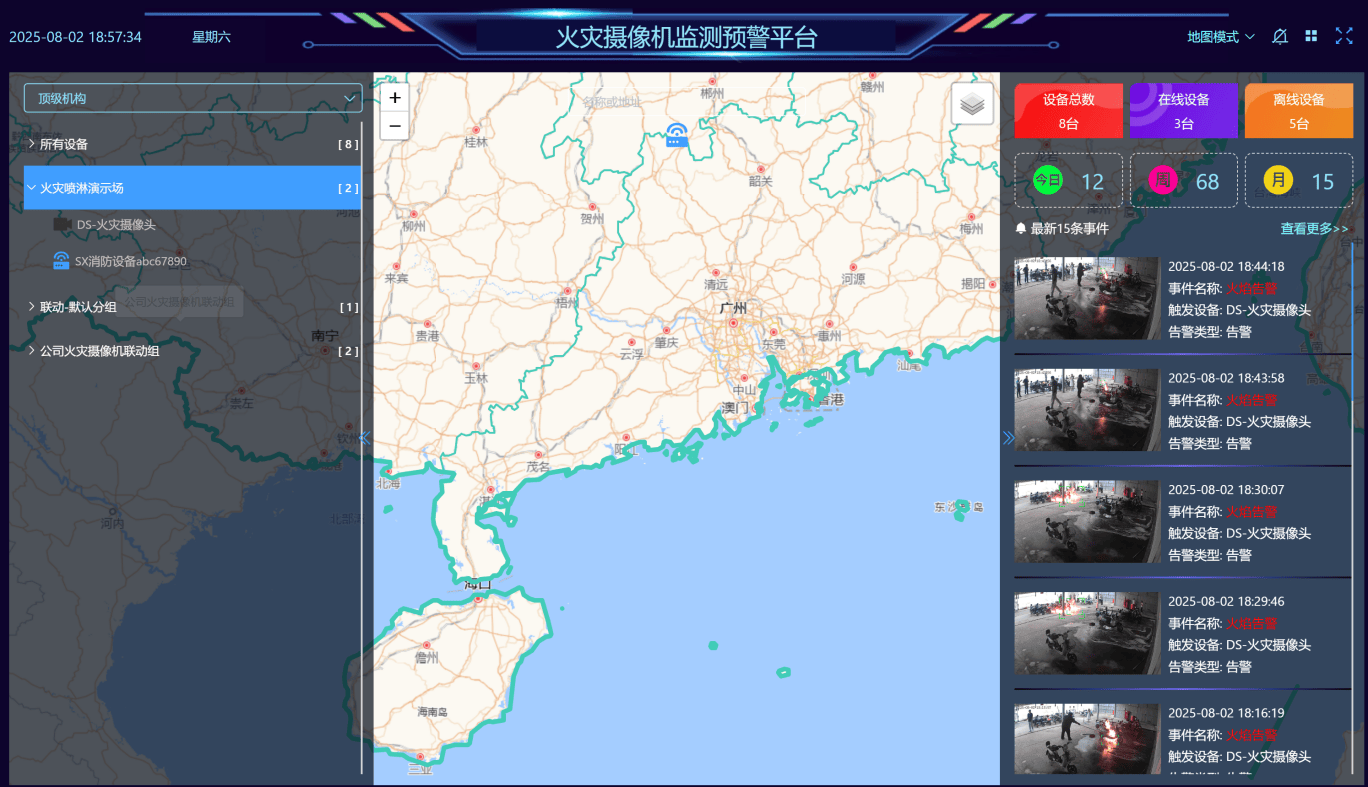Image resolution: width=1368 pixels, height=787 pixels.
Task: Collapse the left panel with double-chevron
Action: click(x=364, y=437)
